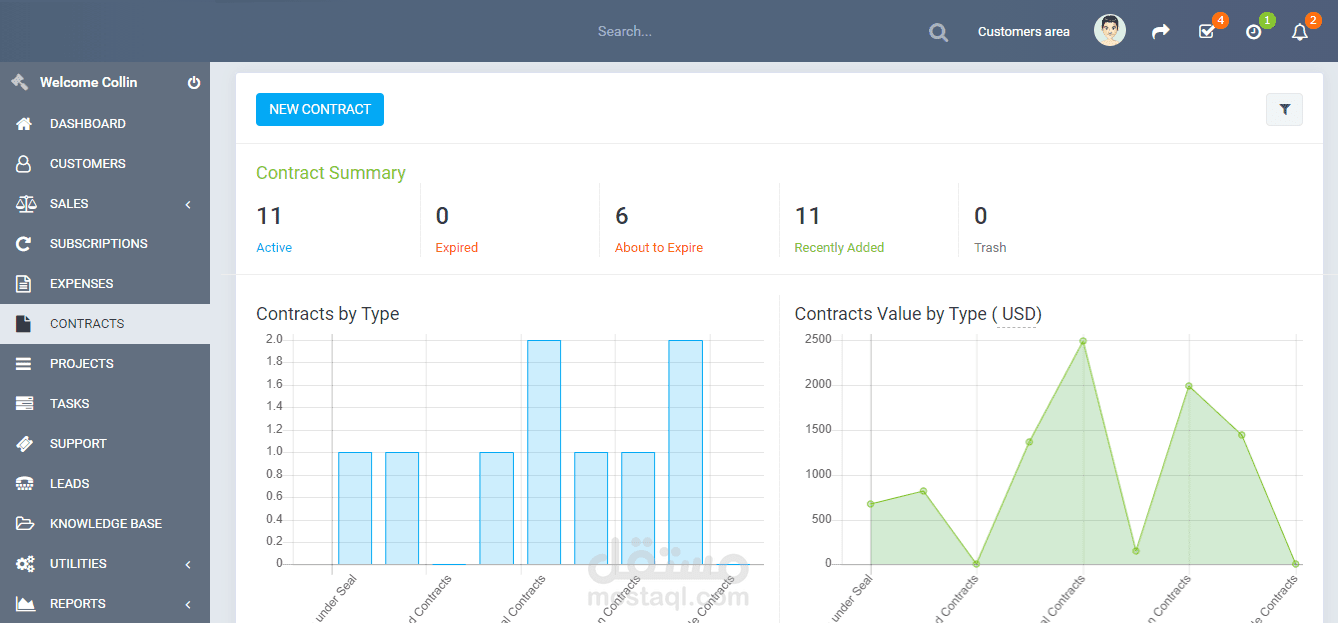The width and height of the screenshot is (1338, 623).
Task: Click Contract Summary heading
Action: click(x=331, y=173)
